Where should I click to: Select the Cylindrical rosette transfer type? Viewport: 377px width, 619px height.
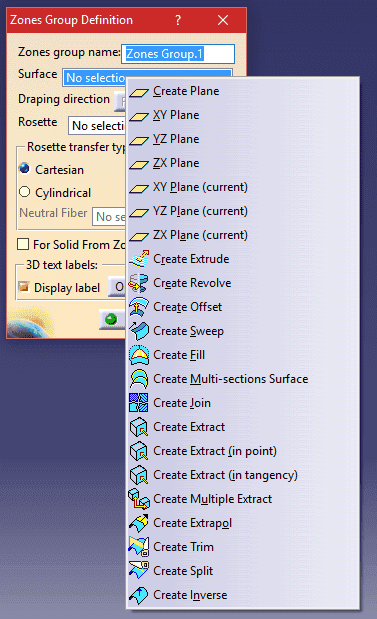[x=24, y=192]
